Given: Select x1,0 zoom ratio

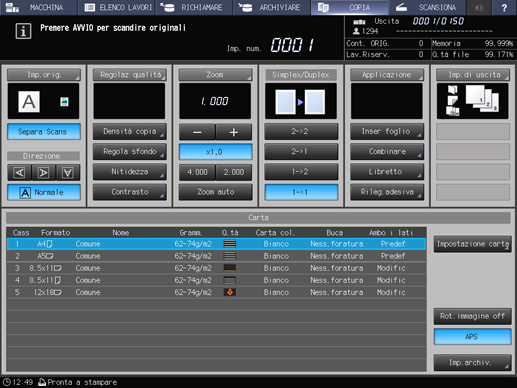Looking at the screenshot, I should (x=215, y=152).
